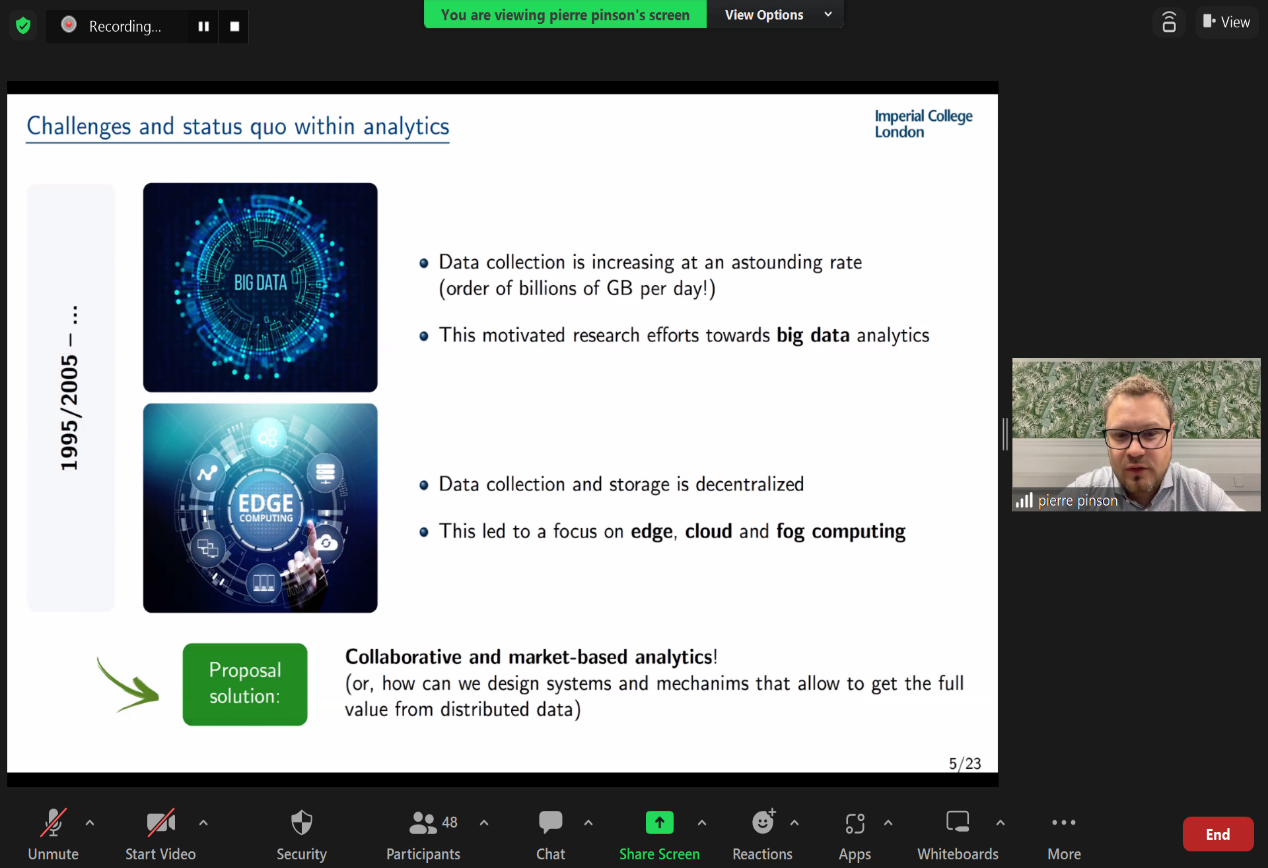Expand audio settings arrow next to Unmute
The image size is (1268, 868).
point(90,823)
